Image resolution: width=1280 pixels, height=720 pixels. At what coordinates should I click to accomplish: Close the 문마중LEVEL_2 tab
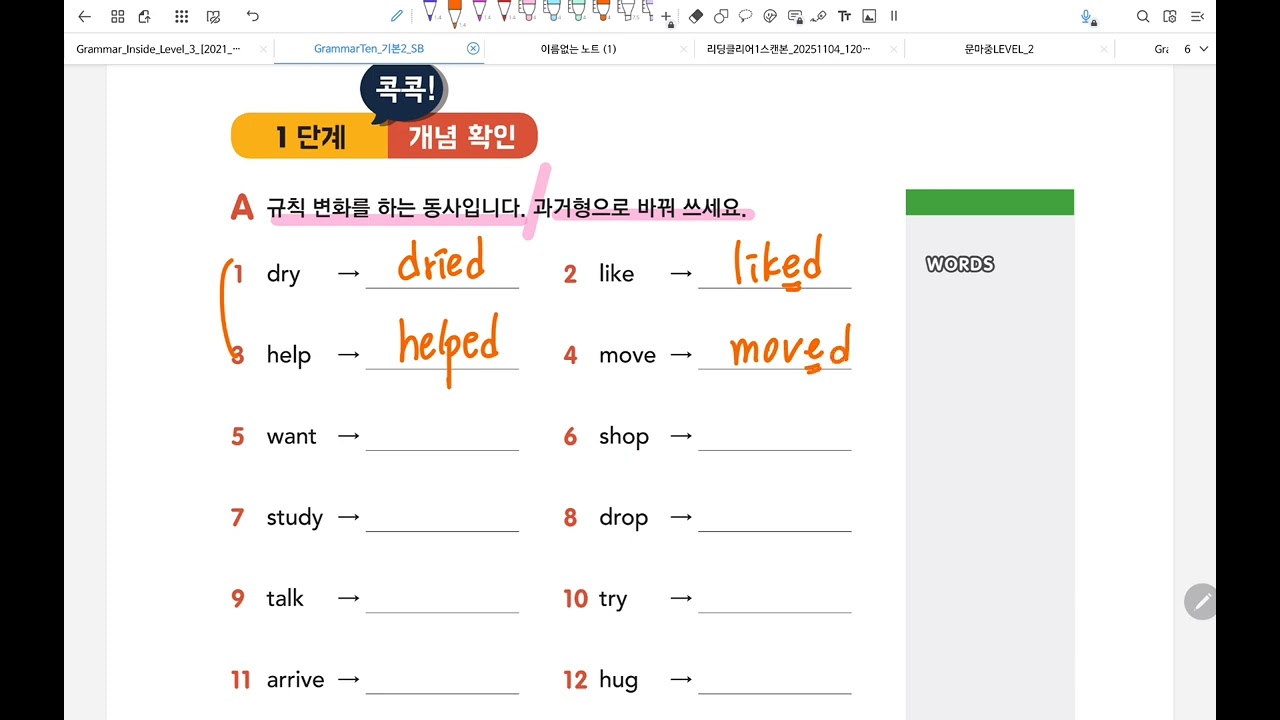pyautogui.click(x=1104, y=49)
